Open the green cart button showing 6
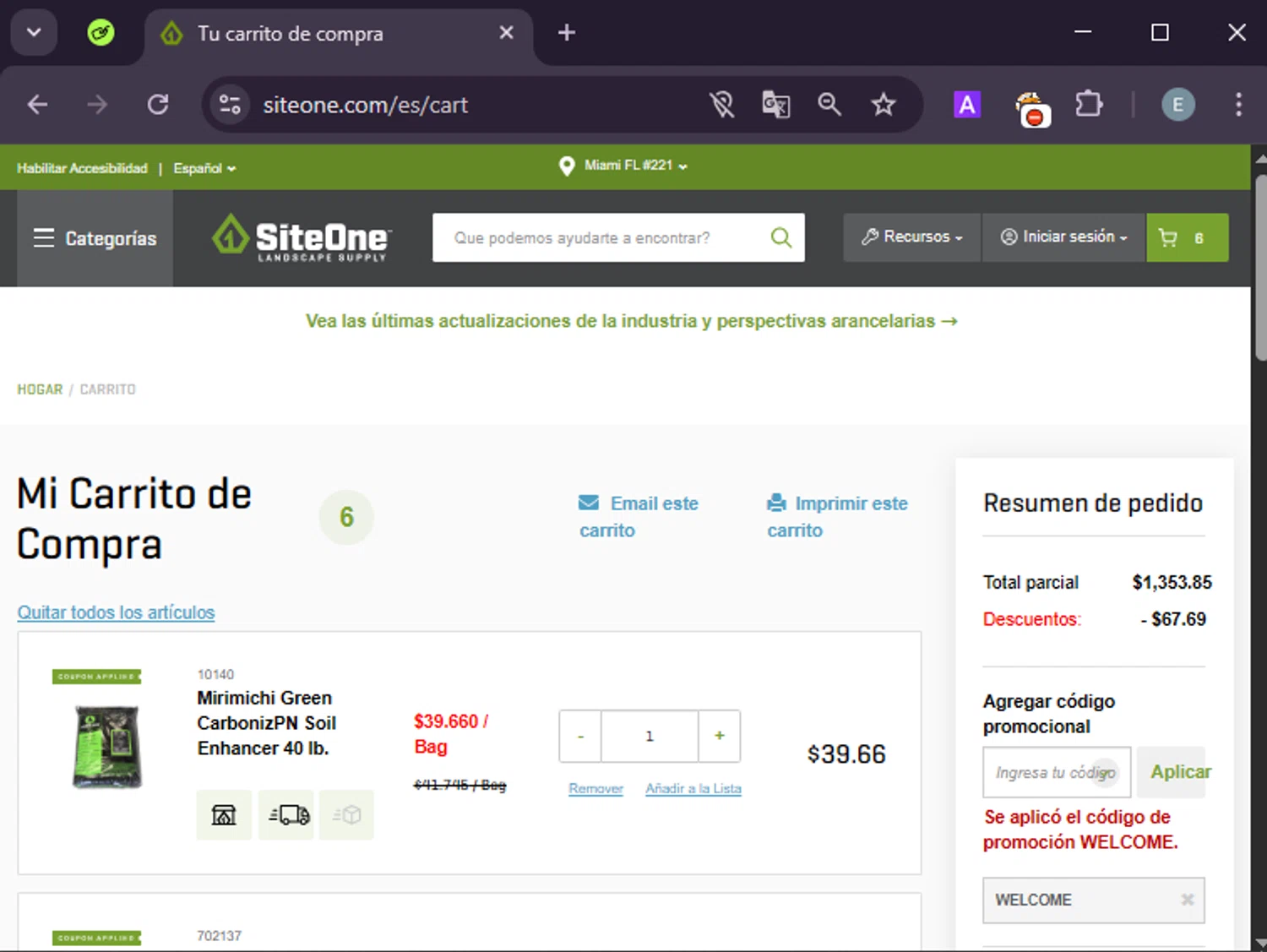Image resolution: width=1267 pixels, height=952 pixels. pyautogui.click(x=1187, y=238)
